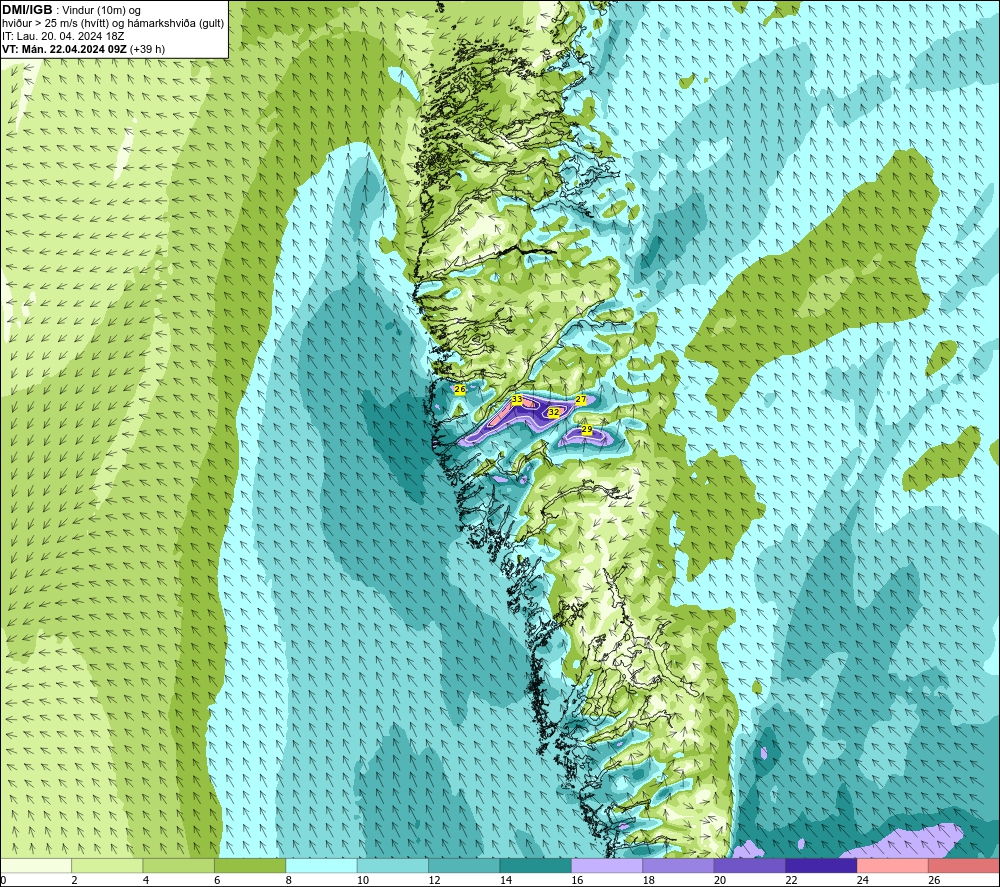Pick the 14–16 m/s dark teal scale swatch
This screenshot has width=1000, height=887.
pos(536,865)
